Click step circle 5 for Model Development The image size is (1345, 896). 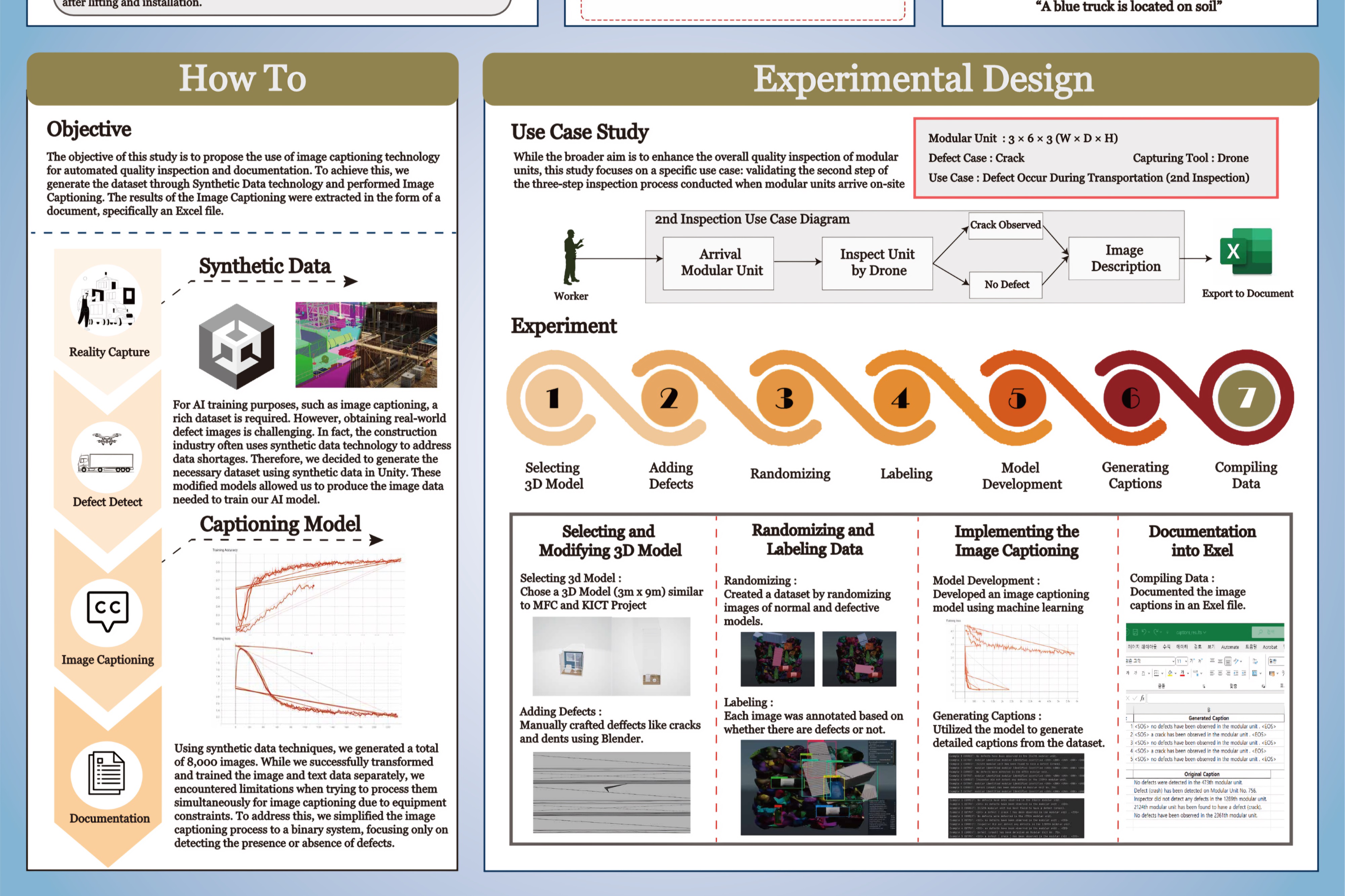click(1017, 398)
